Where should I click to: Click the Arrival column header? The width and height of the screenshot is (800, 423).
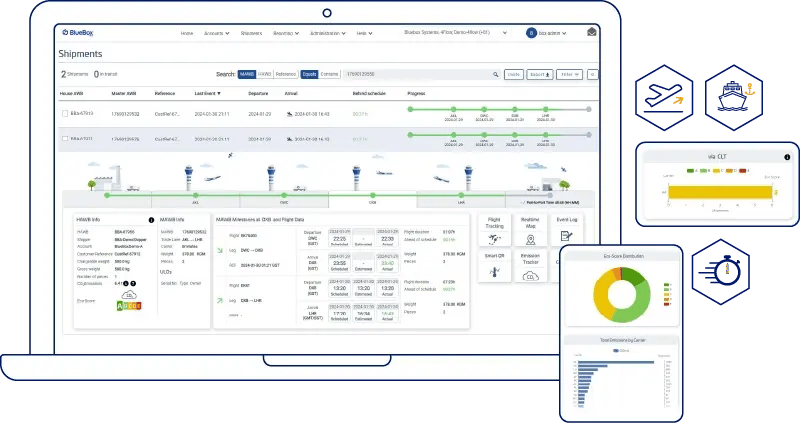[291, 94]
